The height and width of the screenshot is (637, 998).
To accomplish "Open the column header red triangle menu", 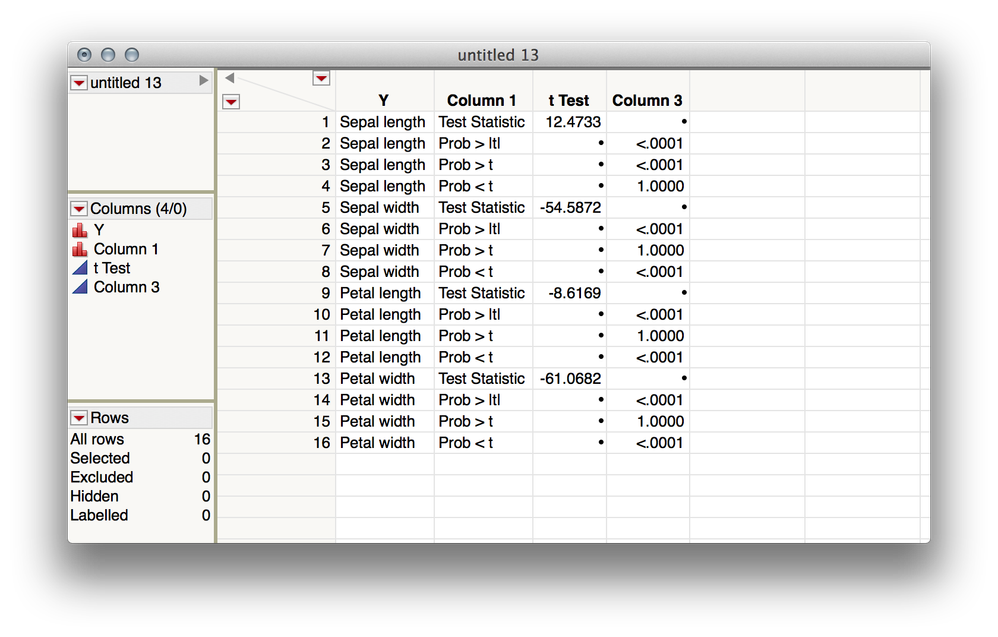I will [x=321, y=79].
